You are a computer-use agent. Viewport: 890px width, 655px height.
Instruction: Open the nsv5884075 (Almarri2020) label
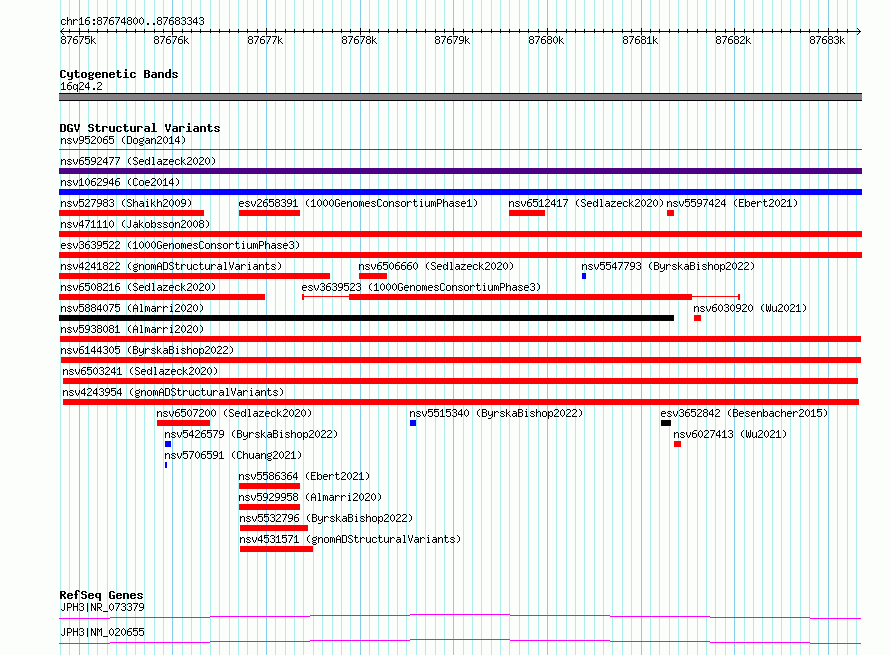(132, 308)
